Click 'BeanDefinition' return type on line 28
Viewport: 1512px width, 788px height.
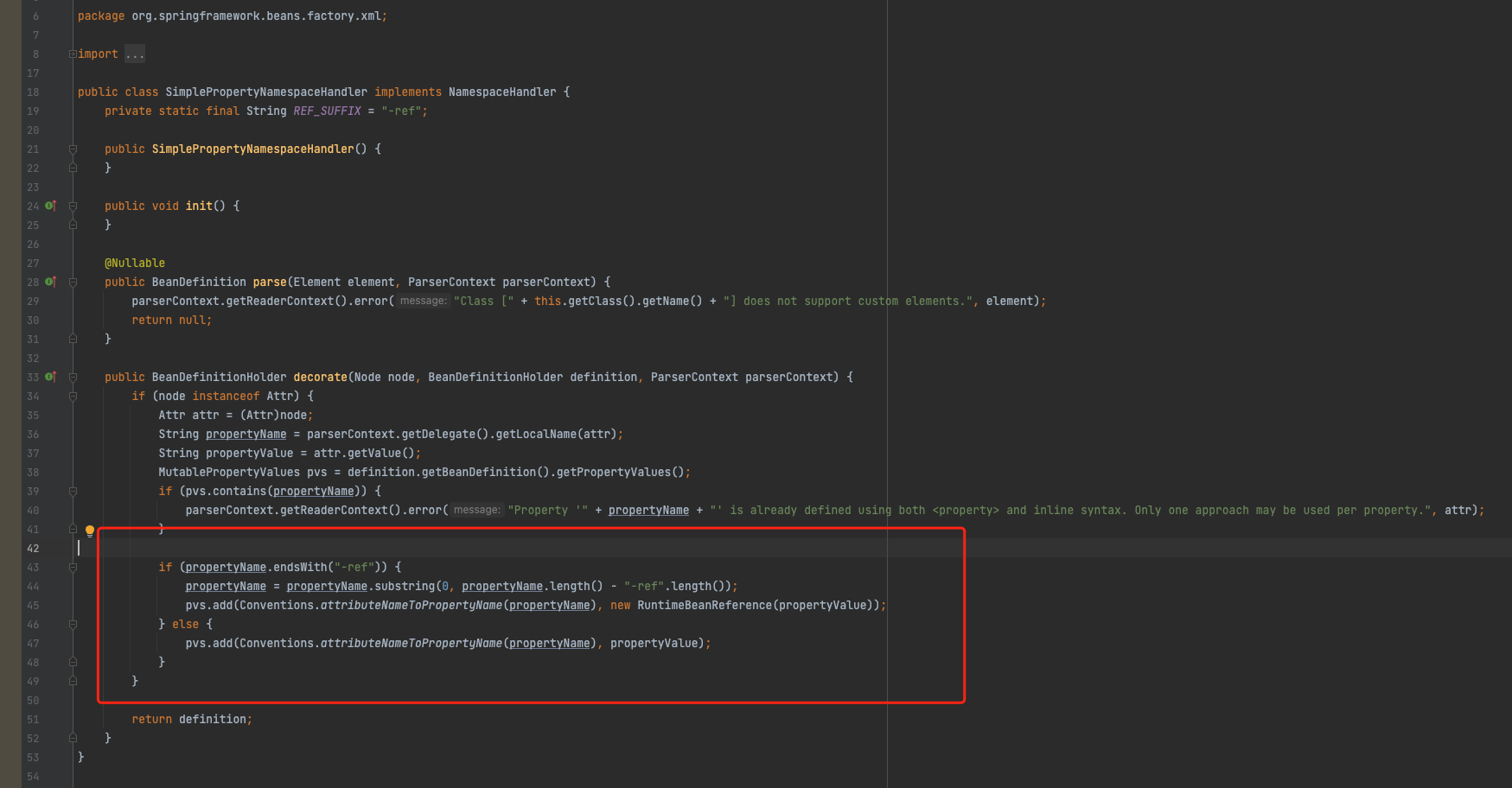[199, 282]
